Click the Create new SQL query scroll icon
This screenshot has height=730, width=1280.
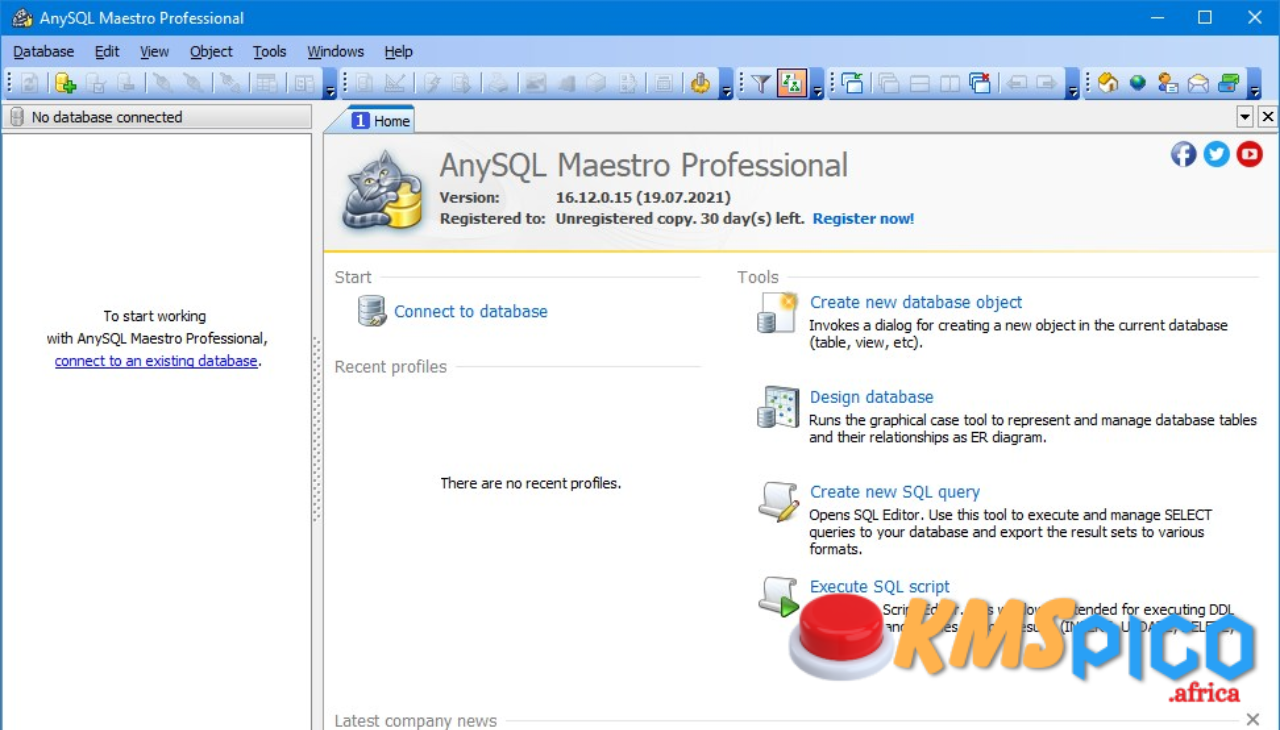tap(778, 501)
